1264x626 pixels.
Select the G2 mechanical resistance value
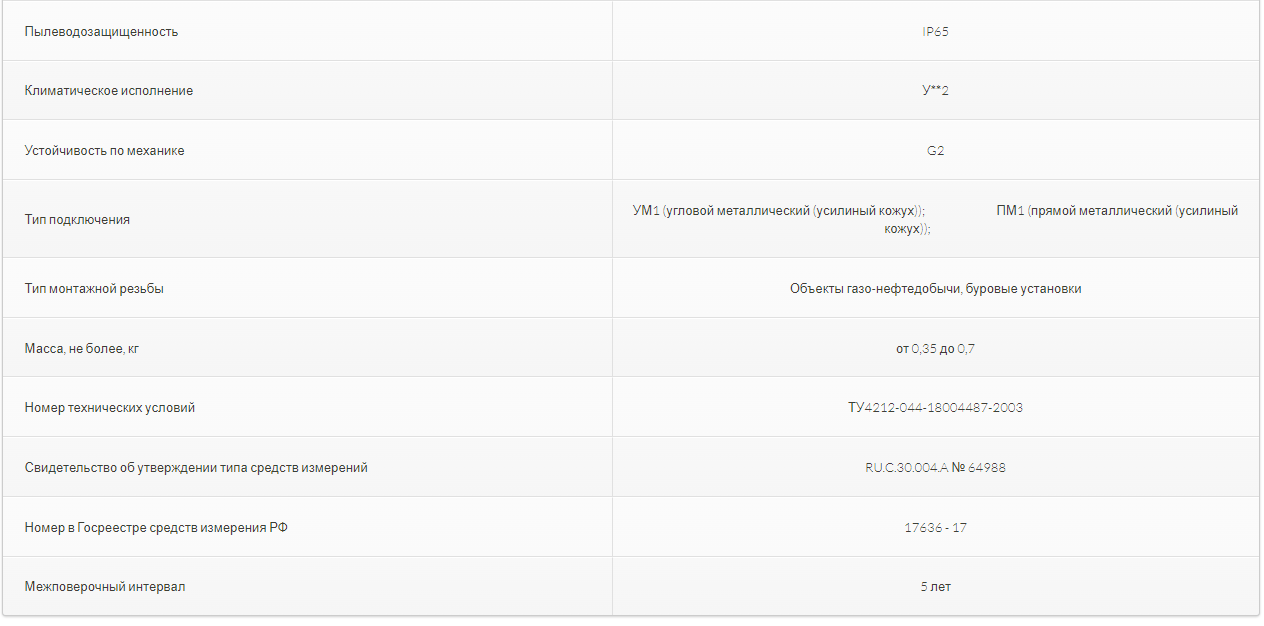(x=935, y=151)
